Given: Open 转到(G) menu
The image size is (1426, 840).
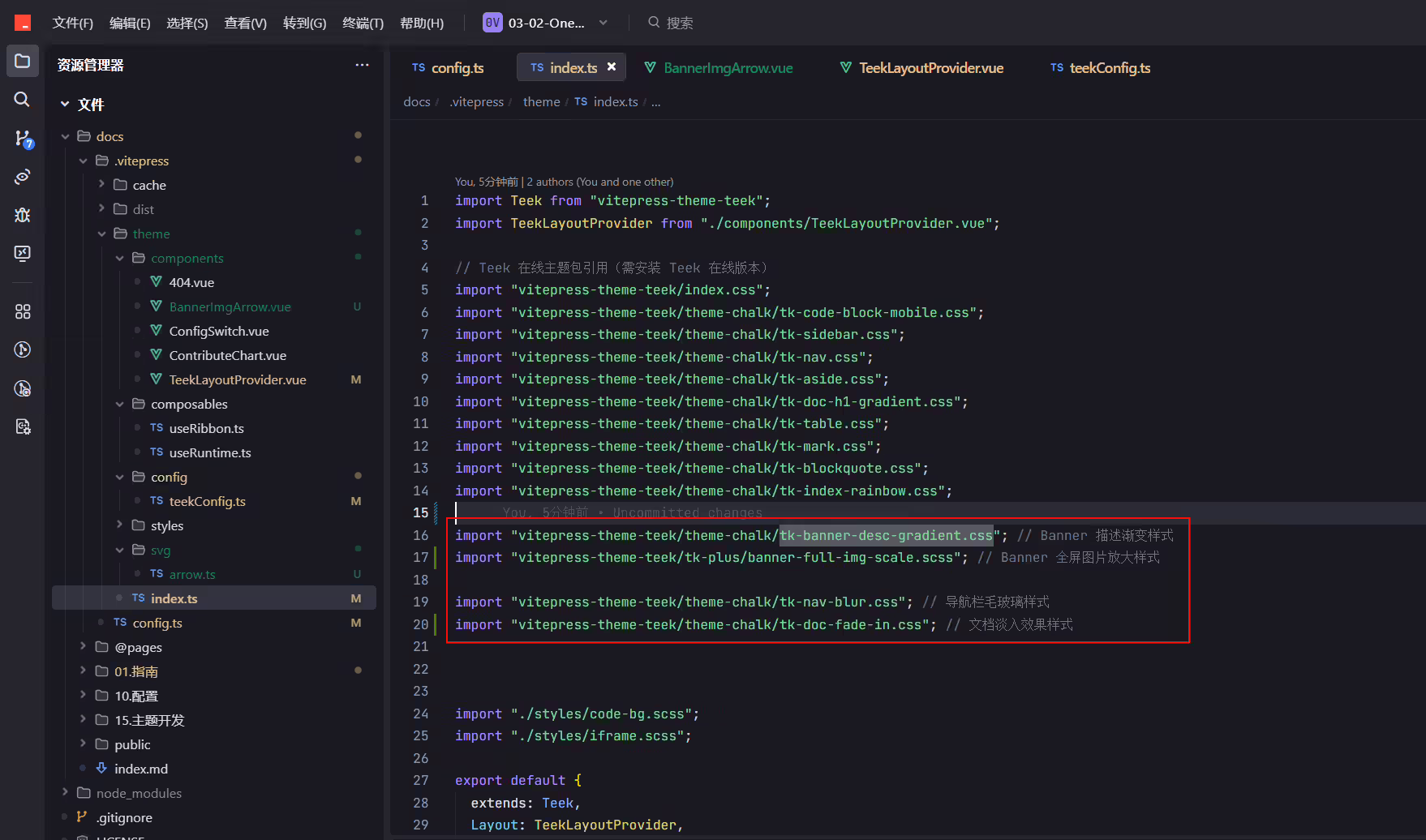Looking at the screenshot, I should pos(304,23).
